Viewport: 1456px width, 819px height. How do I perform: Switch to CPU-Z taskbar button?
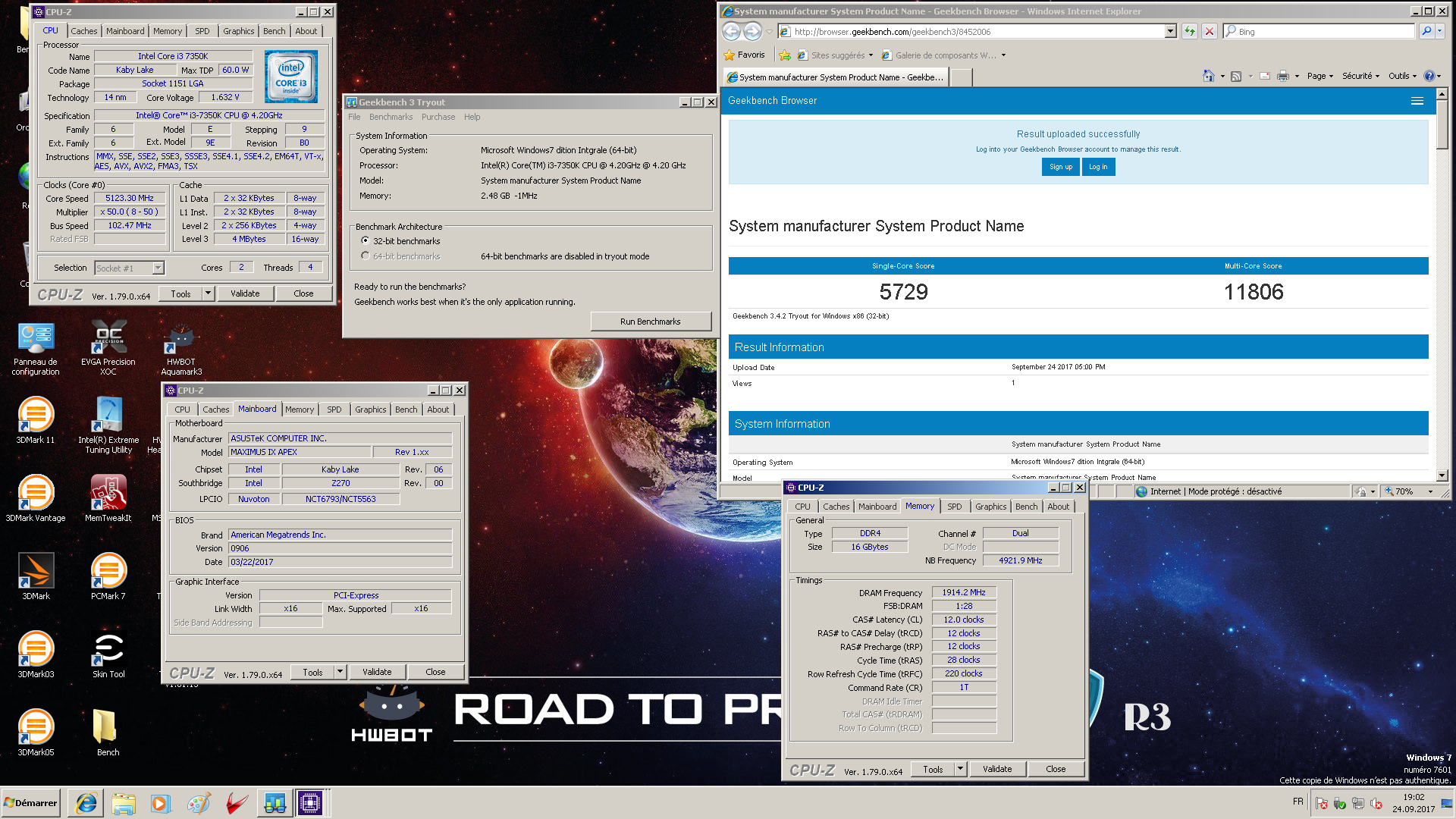click(310, 803)
